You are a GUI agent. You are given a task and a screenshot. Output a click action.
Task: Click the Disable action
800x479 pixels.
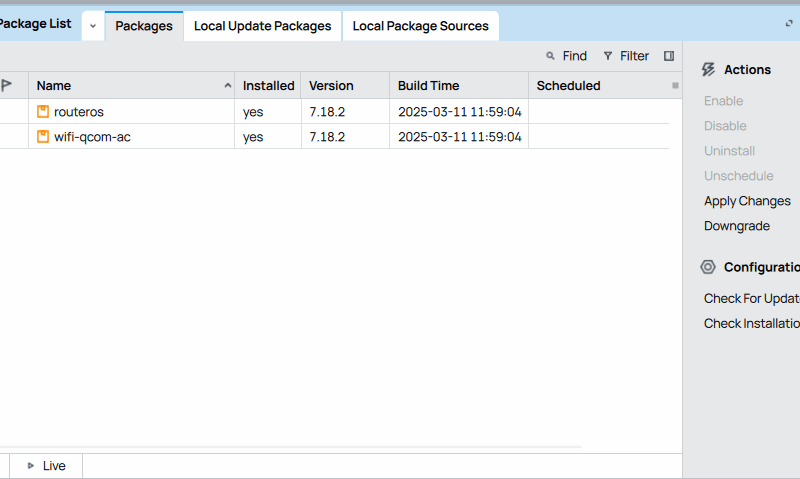pos(725,126)
